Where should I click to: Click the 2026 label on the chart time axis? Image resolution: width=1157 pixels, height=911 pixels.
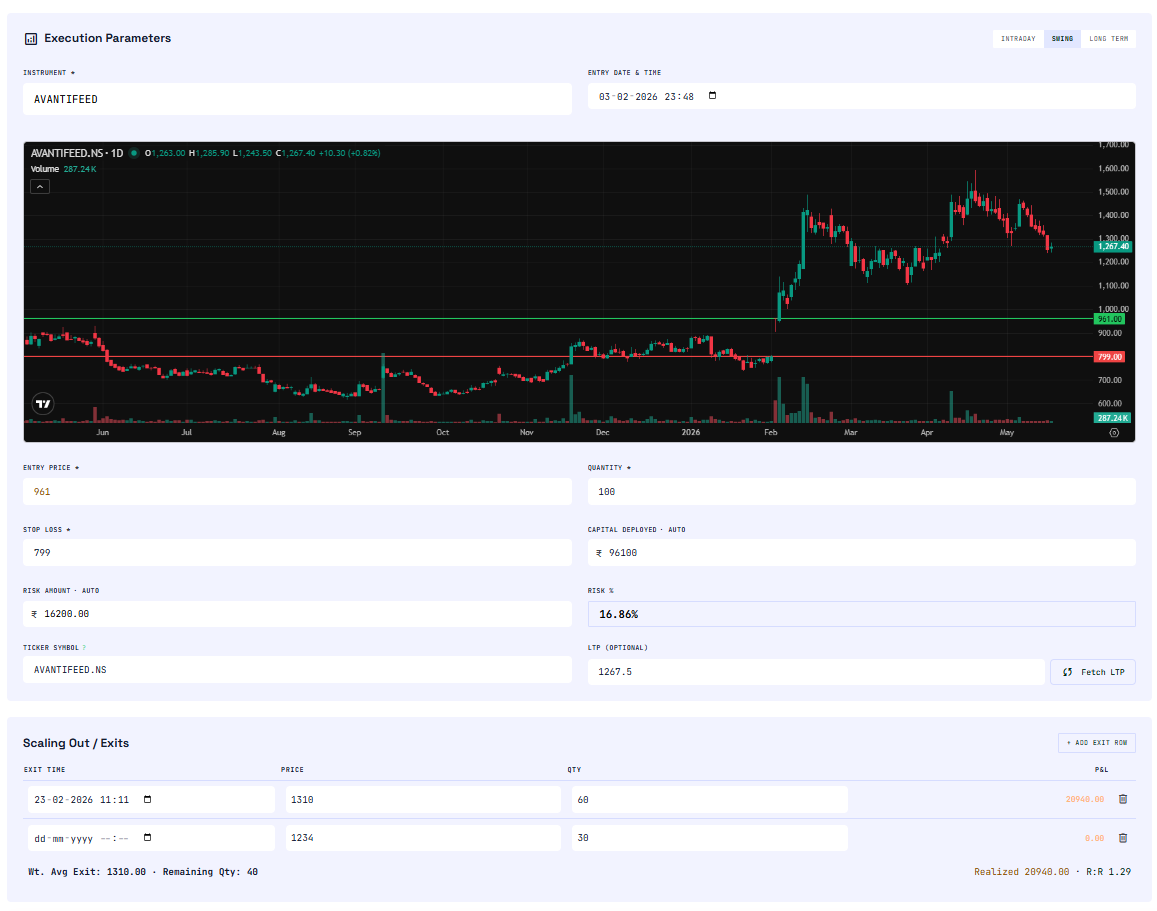[x=691, y=432]
